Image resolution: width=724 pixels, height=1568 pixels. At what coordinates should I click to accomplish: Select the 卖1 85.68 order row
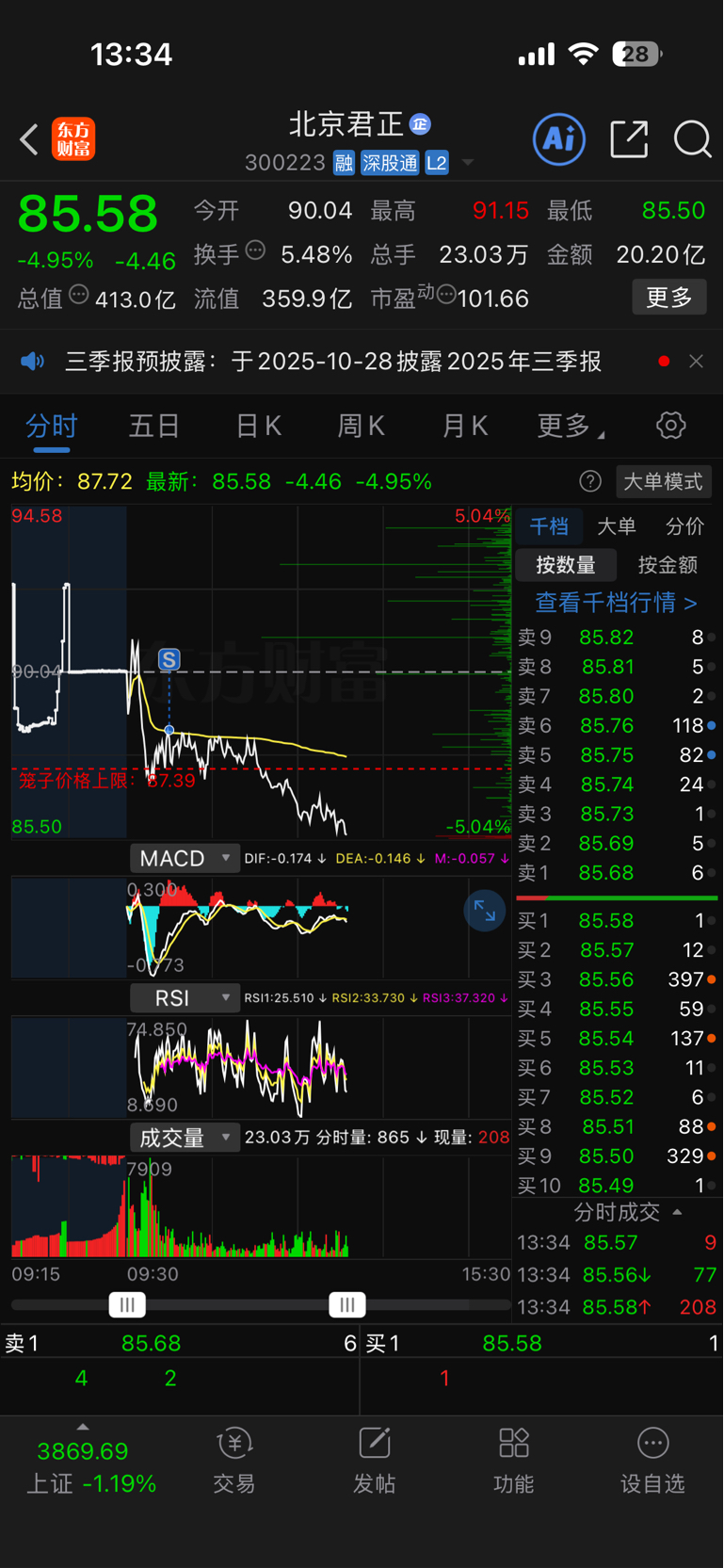point(617,873)
